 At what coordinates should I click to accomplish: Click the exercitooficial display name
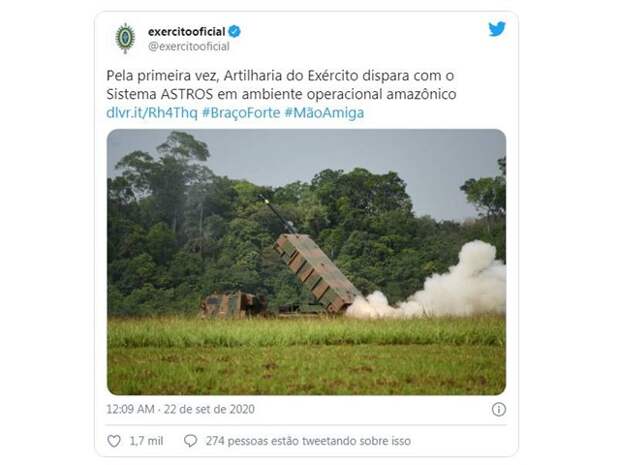coord(186,32)
